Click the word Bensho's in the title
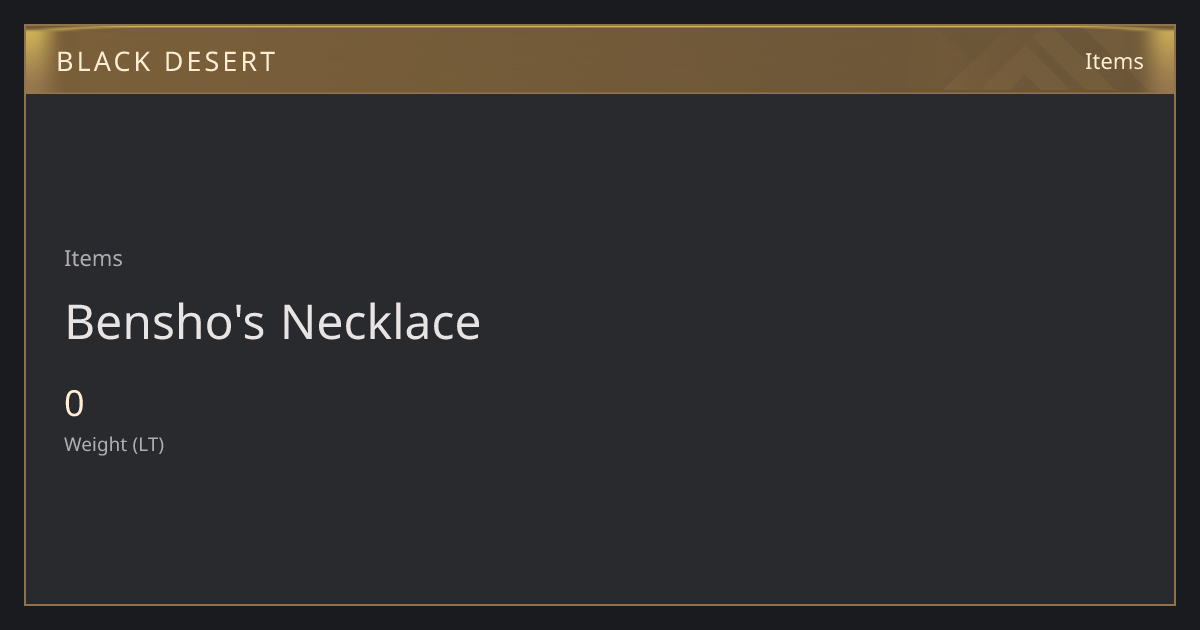 point(164,322)
